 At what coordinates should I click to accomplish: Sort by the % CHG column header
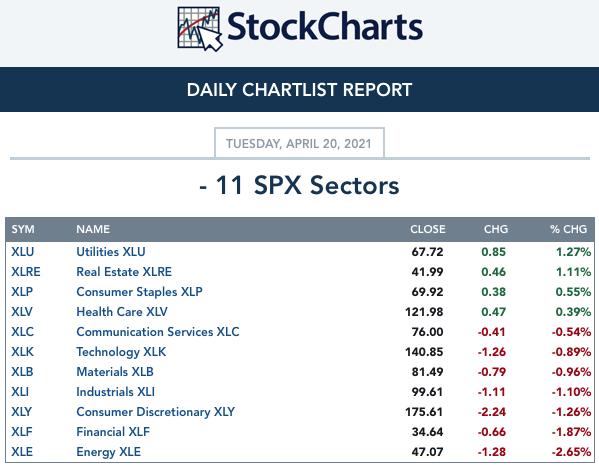[568, 229]
